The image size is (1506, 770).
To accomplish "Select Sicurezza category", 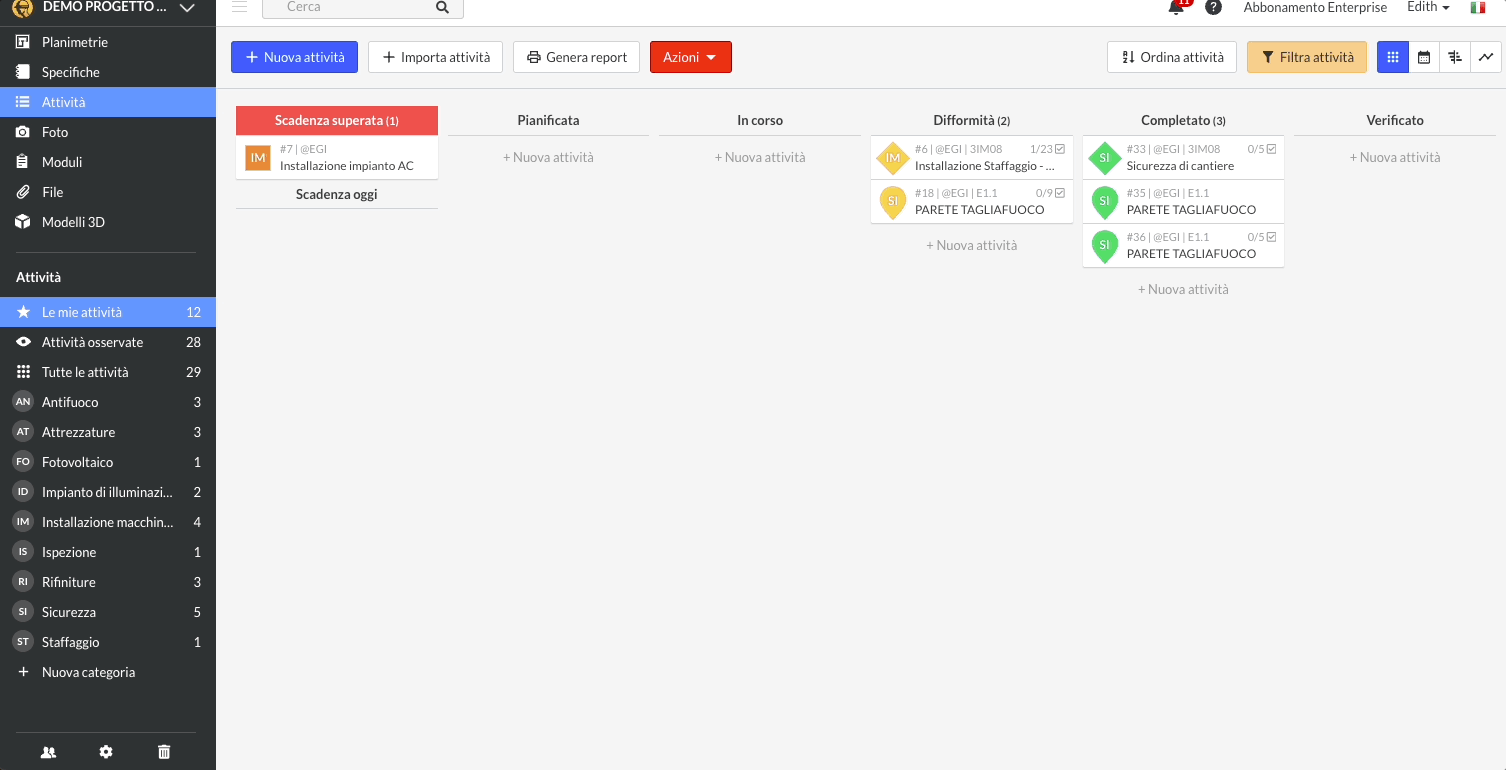I will (108, 612).
